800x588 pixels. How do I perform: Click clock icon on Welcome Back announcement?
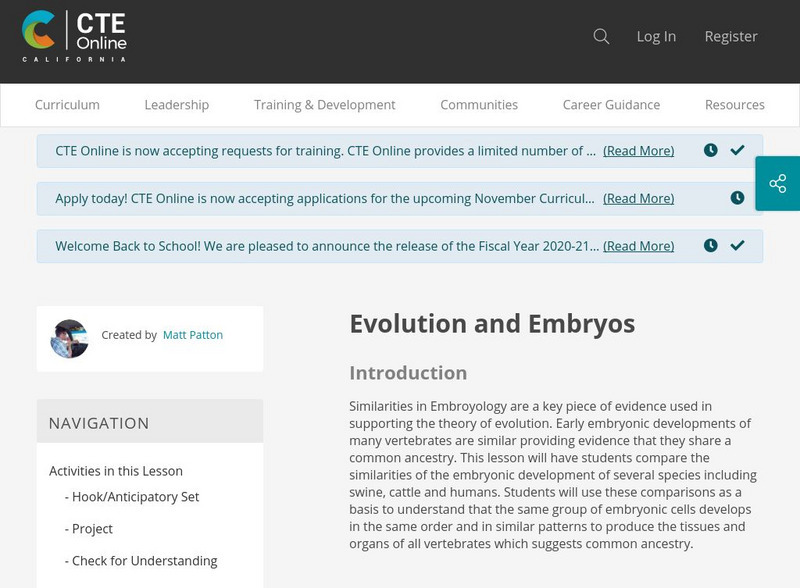pyautogui.click(x=711, y=246)
